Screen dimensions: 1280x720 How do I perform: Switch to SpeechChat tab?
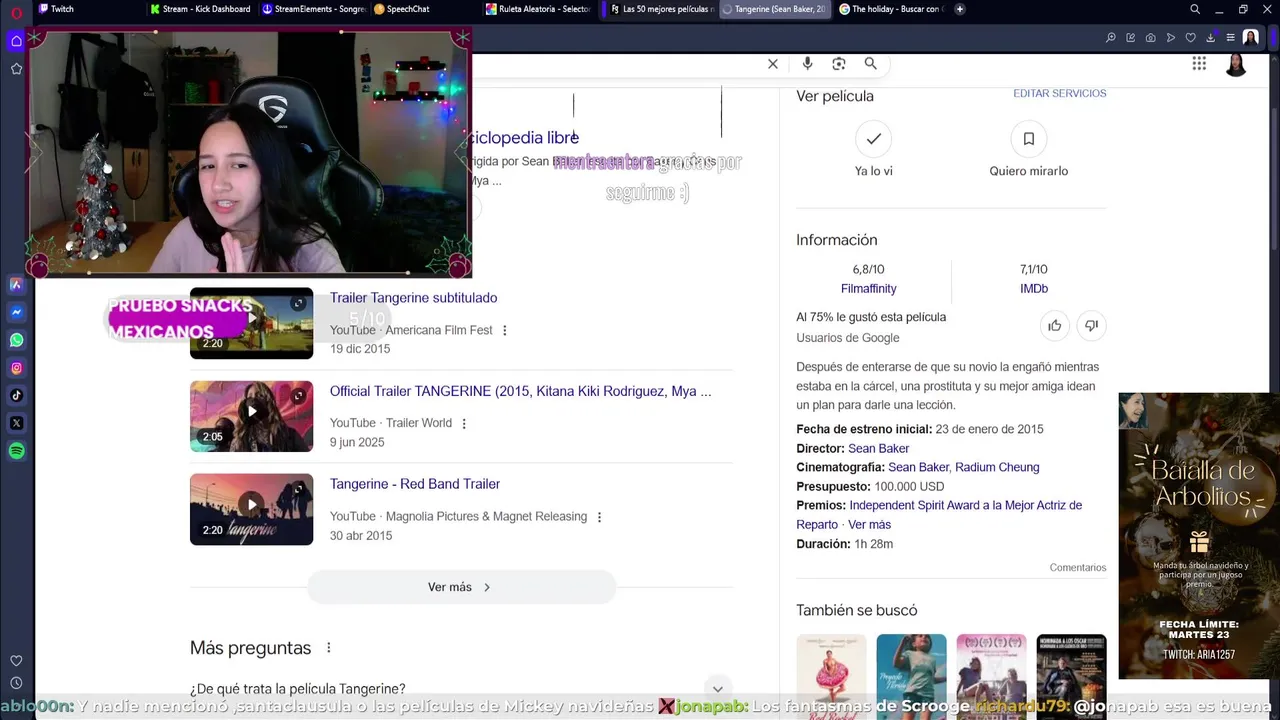[425, 9]
